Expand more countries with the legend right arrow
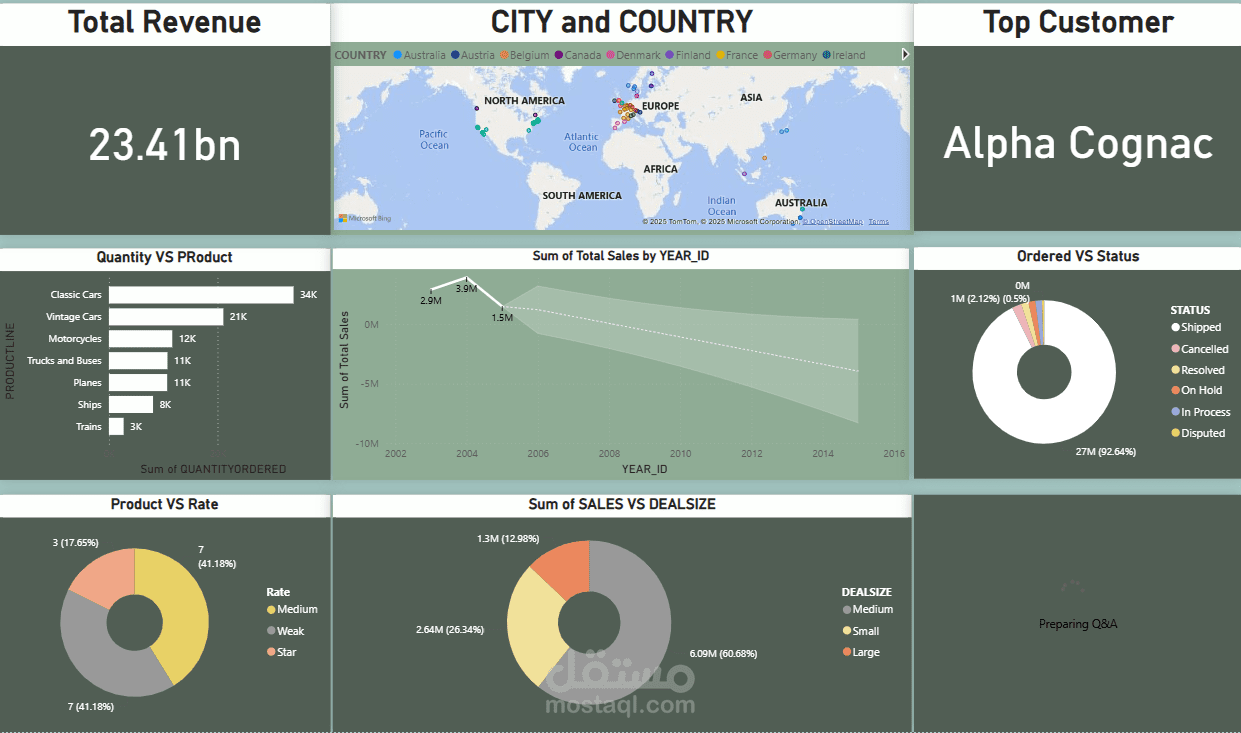1241x733 pixels. point(905,55)
